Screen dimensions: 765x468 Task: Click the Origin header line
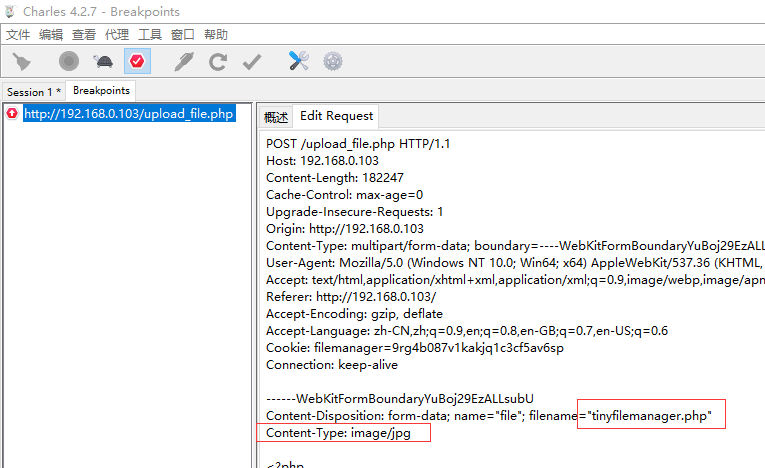coord(345,229)
